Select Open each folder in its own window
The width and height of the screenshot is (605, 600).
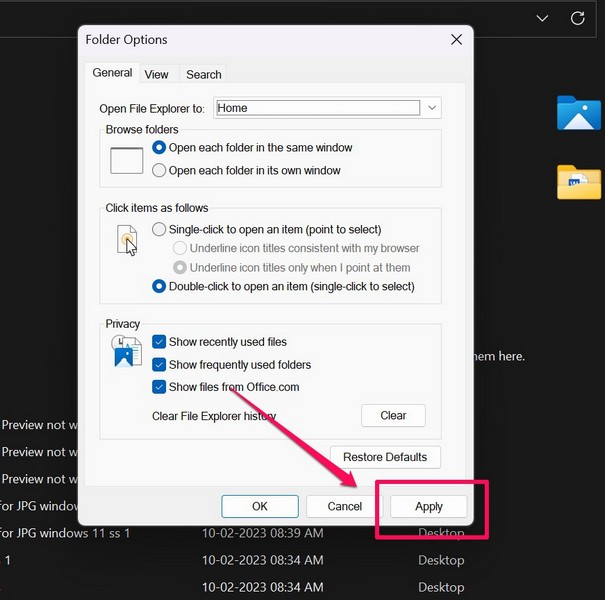click(159, 171)
